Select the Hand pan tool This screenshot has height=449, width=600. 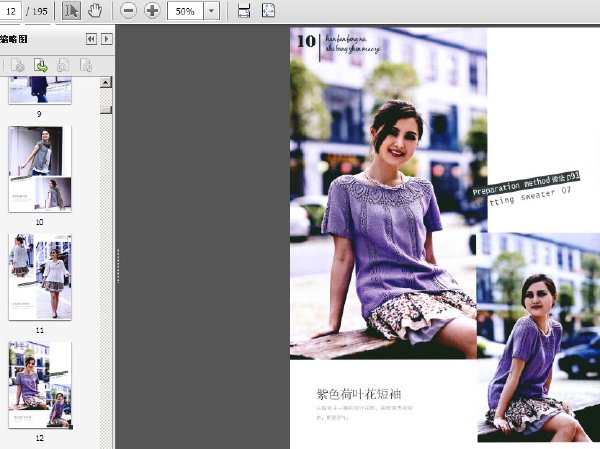click(95, 11)
